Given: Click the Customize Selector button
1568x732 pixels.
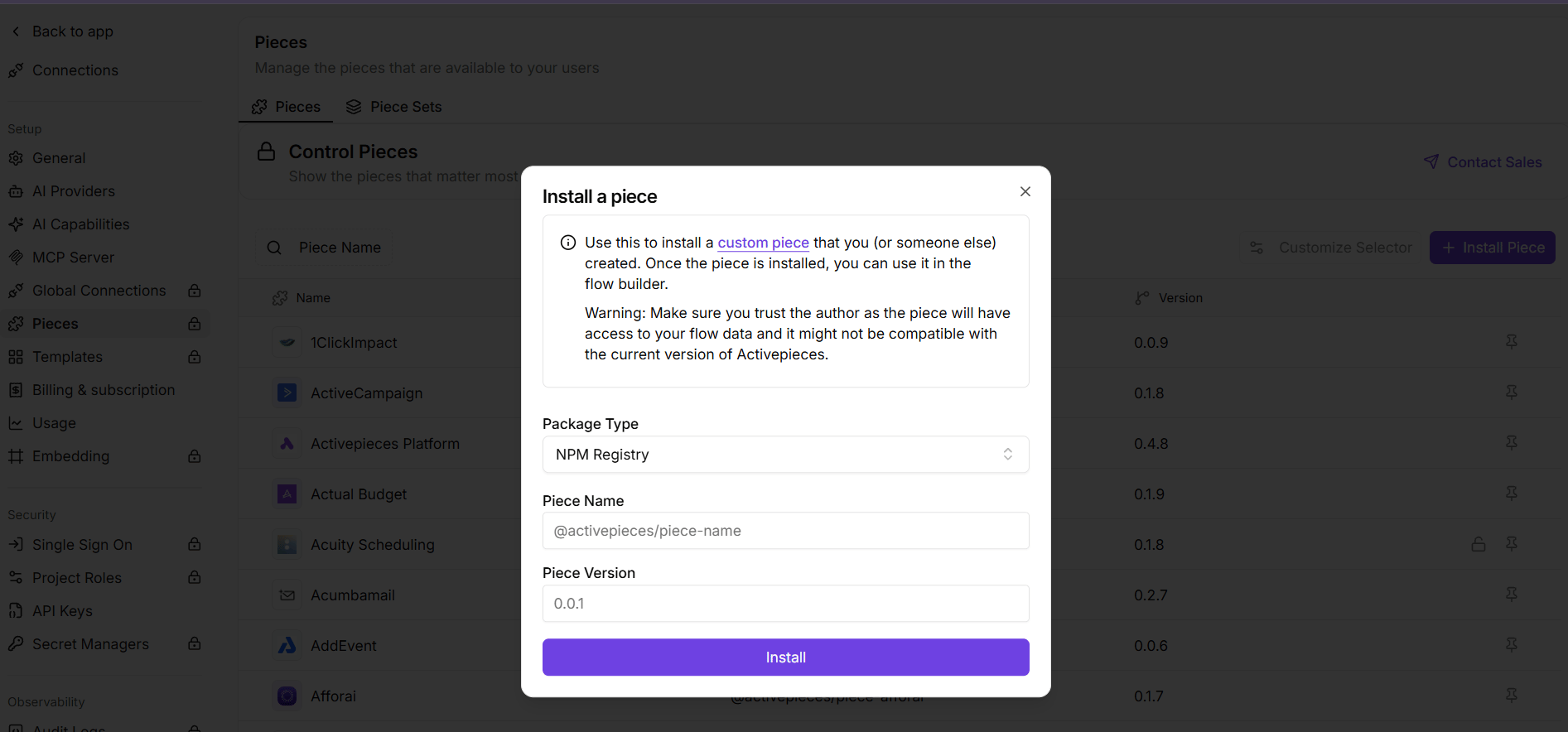Looking at the screenshot, I should 1330,248.
